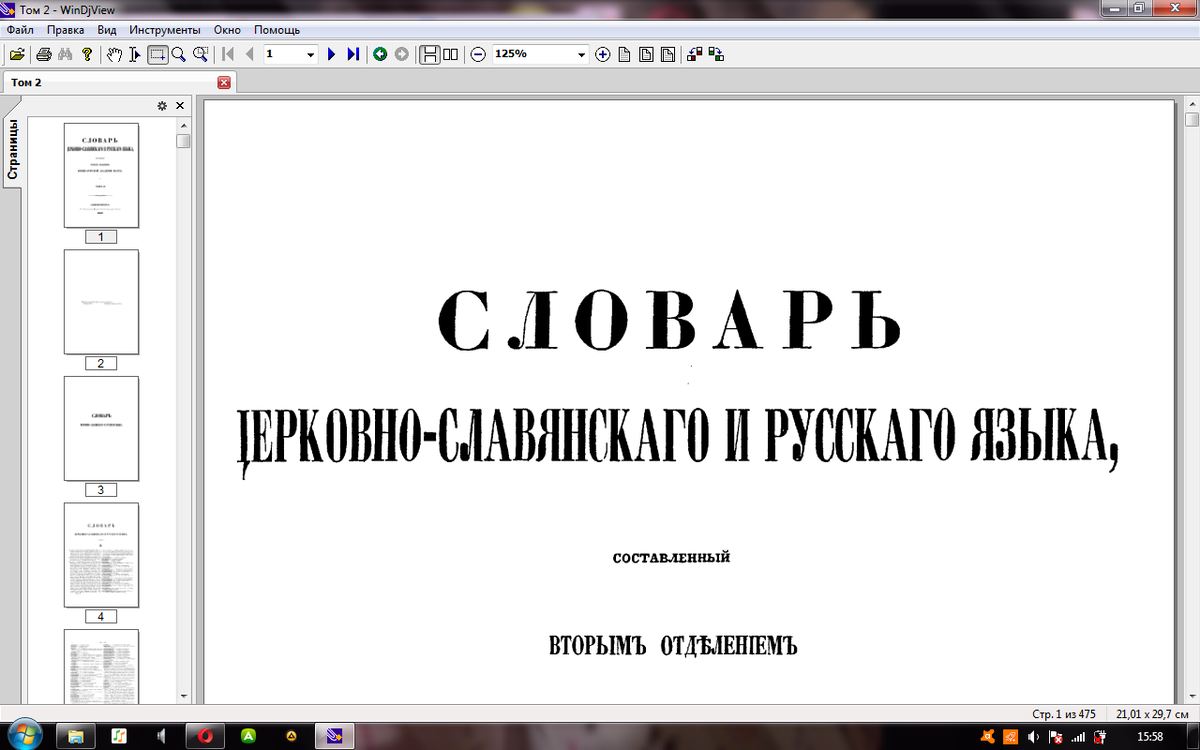1200x750 pixels.
Task: Open a DjVu file with the folder icon
Action: (x=17, y=54)
